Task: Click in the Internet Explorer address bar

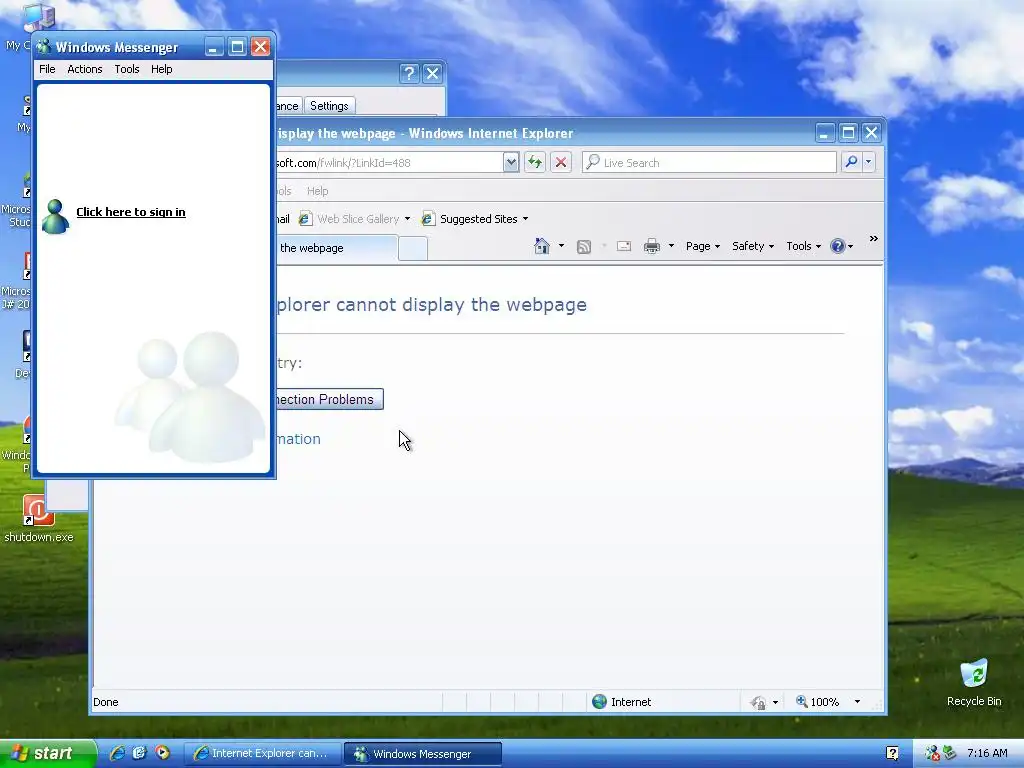Action: click(389, 163)
